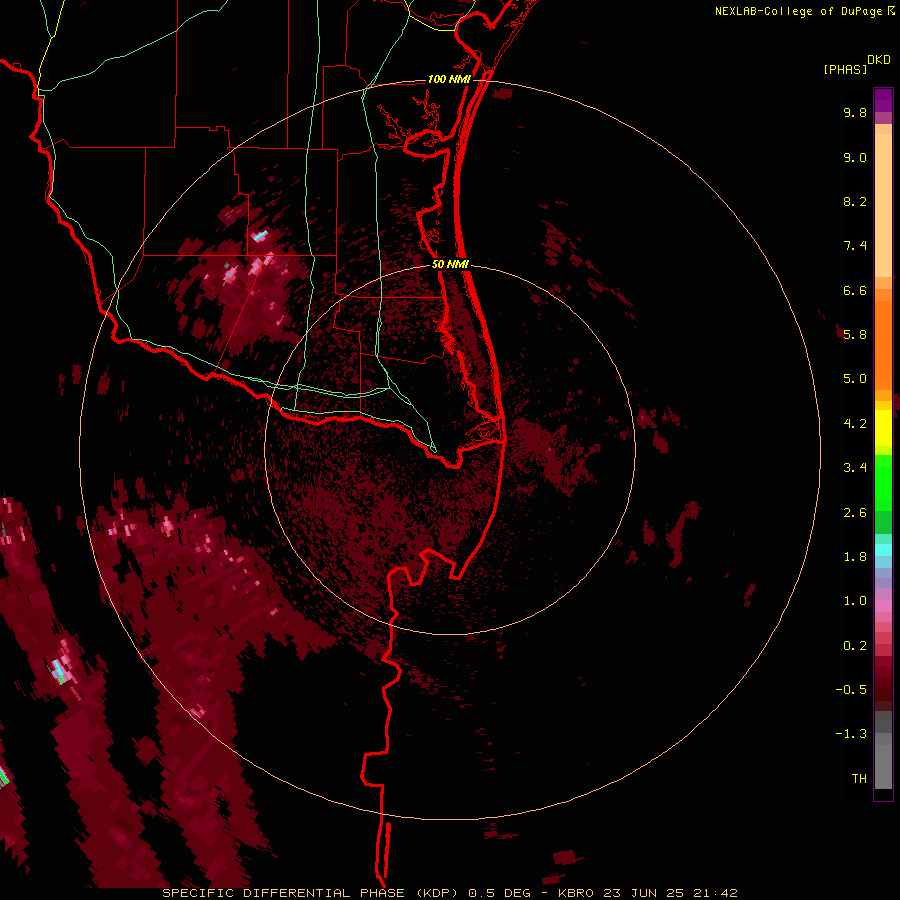Viewport: 900px width, 900px height.
Task: Click the "DKD" unit label above the scale
Action: pos(879,60)
